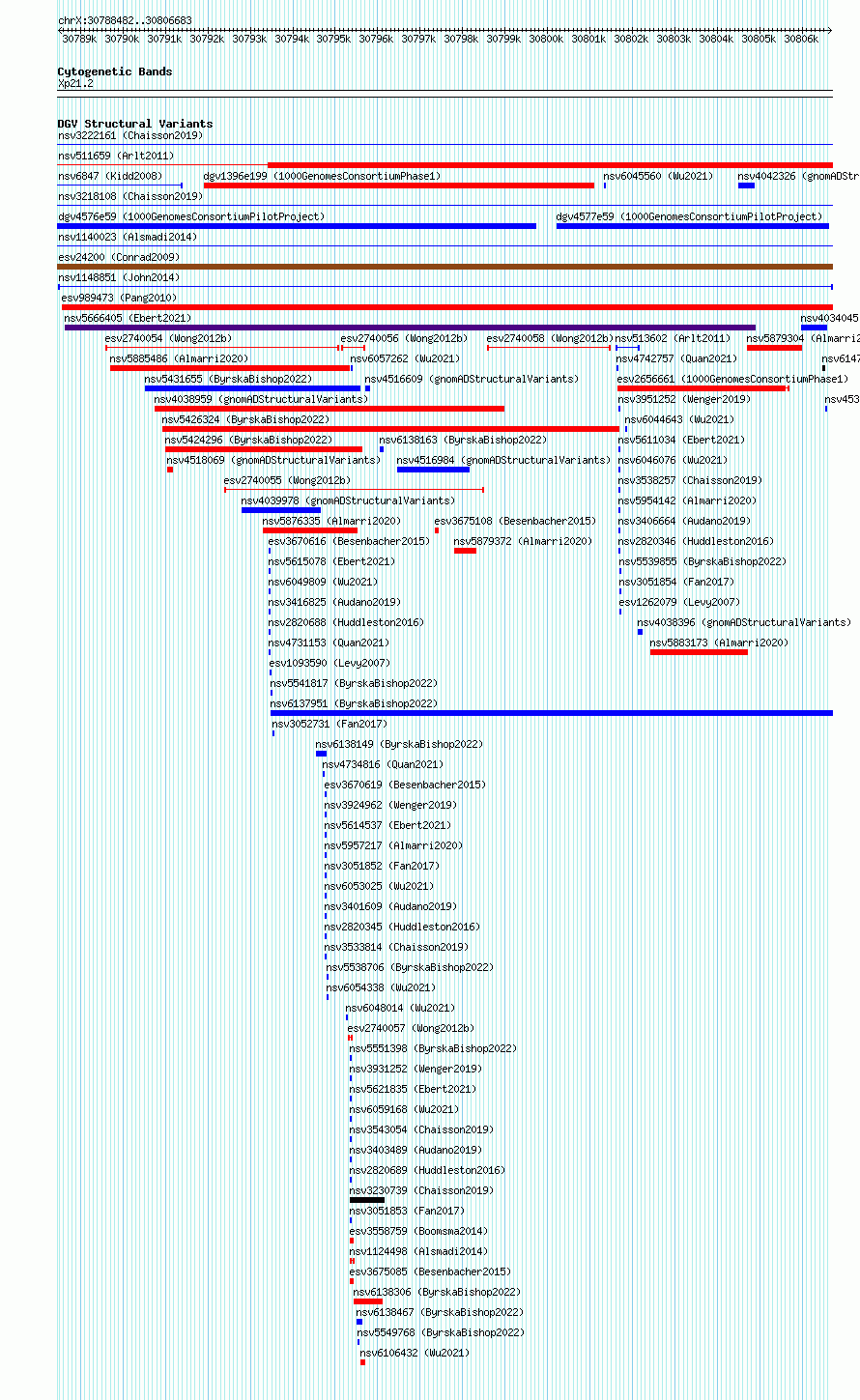Open variant esv2740057 (Wong2012b)
The width and height of the screenshot is (860, 1400).
(x=411, y=1029)
